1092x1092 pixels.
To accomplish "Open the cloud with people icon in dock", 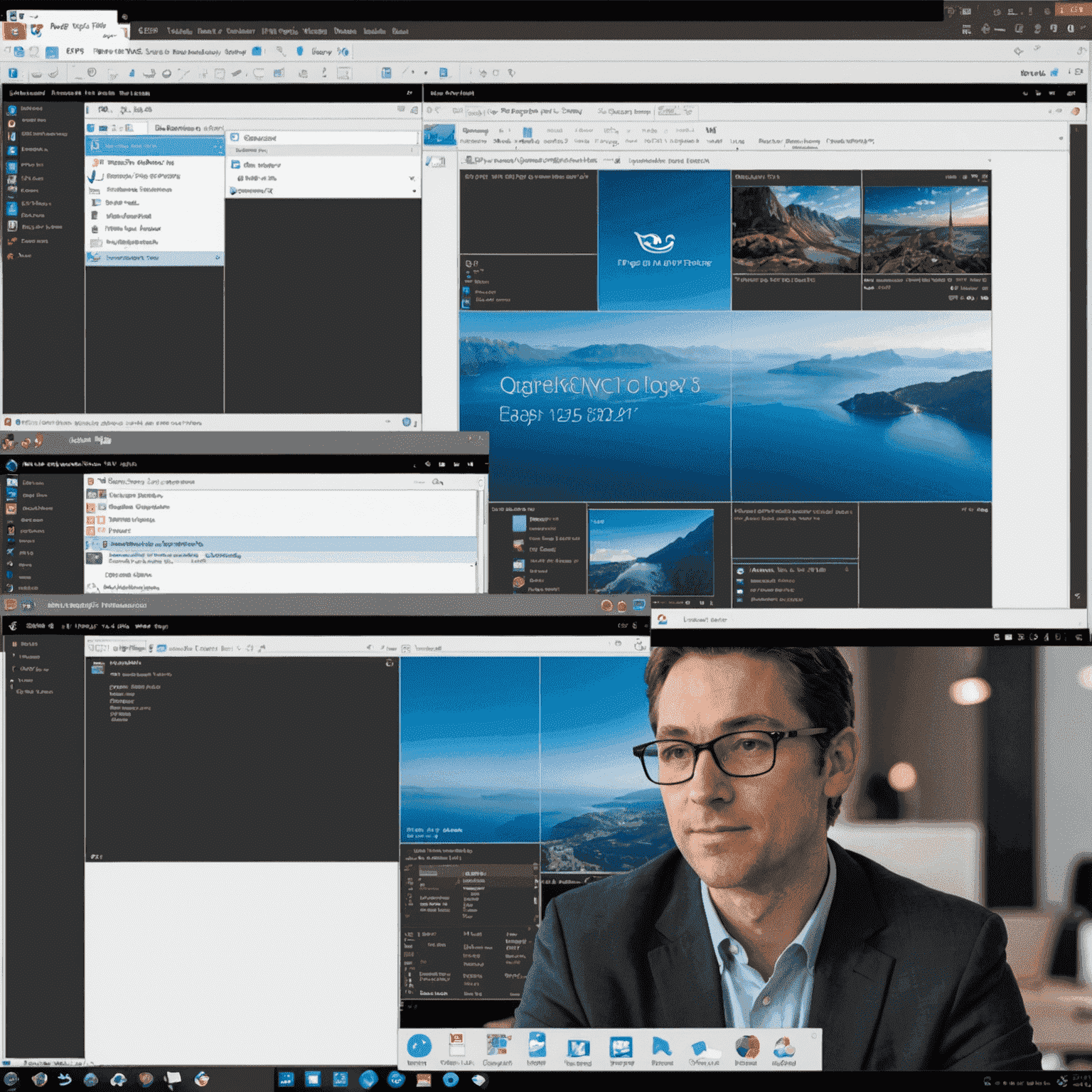I will pyautogui.click(x=783, y=1047).
